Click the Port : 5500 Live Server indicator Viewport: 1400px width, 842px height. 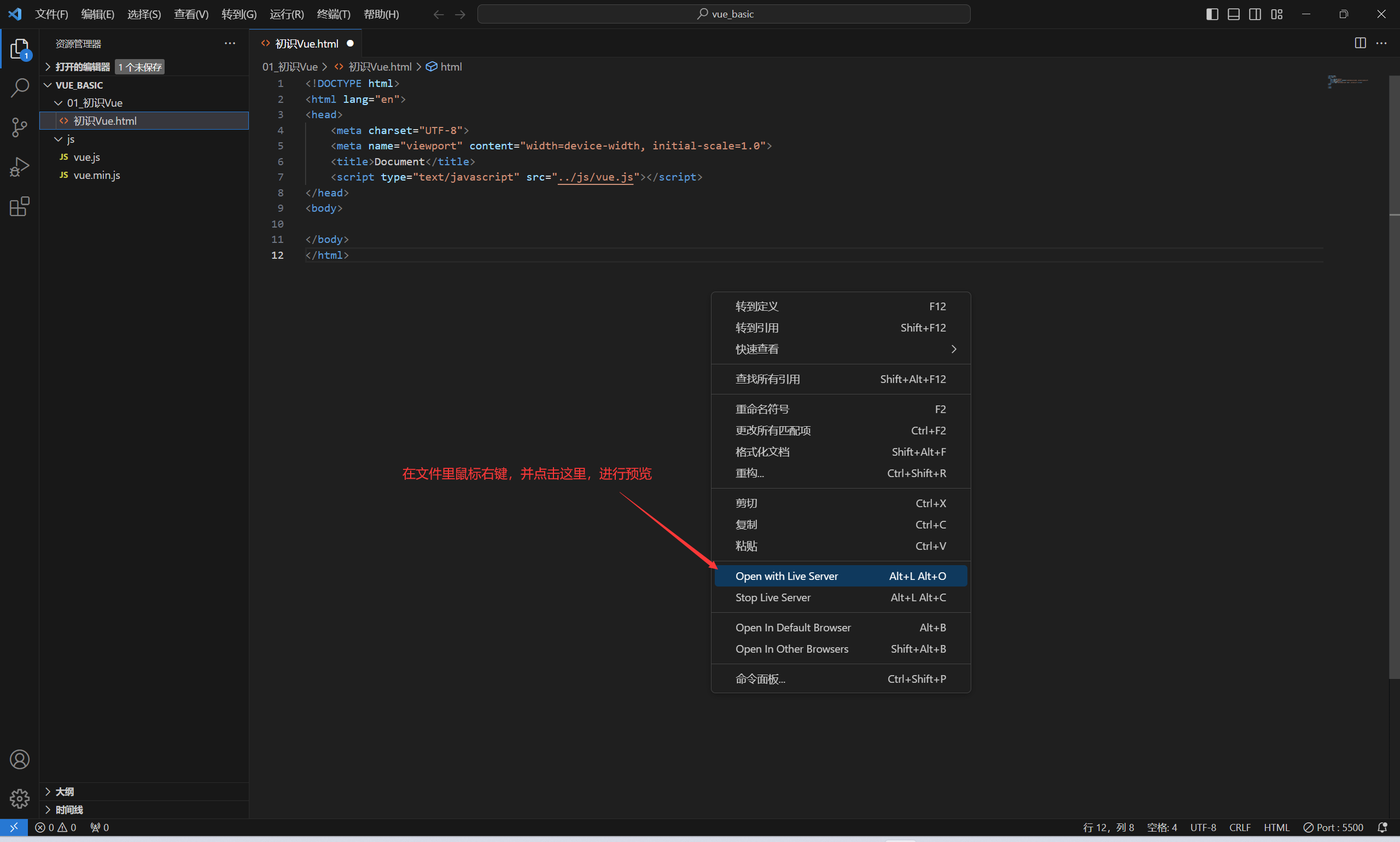tap(1333, 827)
